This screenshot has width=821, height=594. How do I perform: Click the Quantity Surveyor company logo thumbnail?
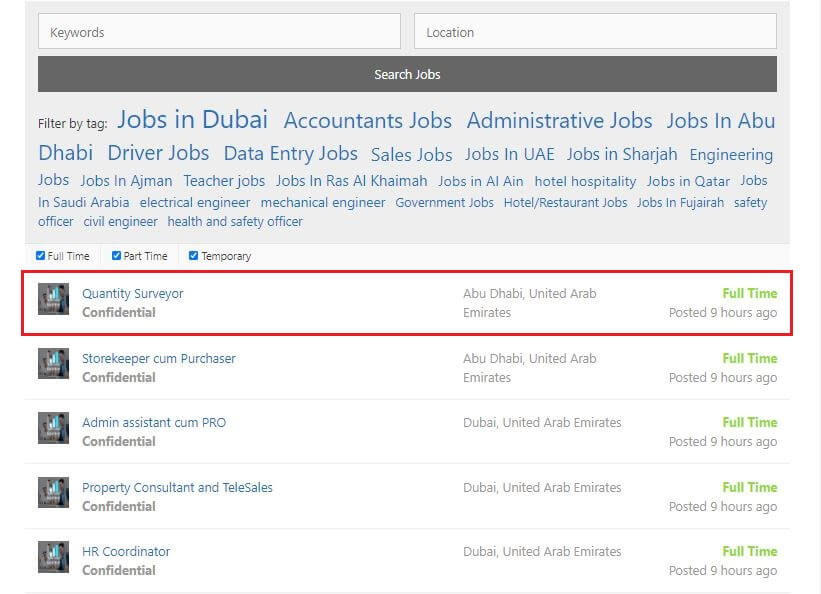point(53,299)
